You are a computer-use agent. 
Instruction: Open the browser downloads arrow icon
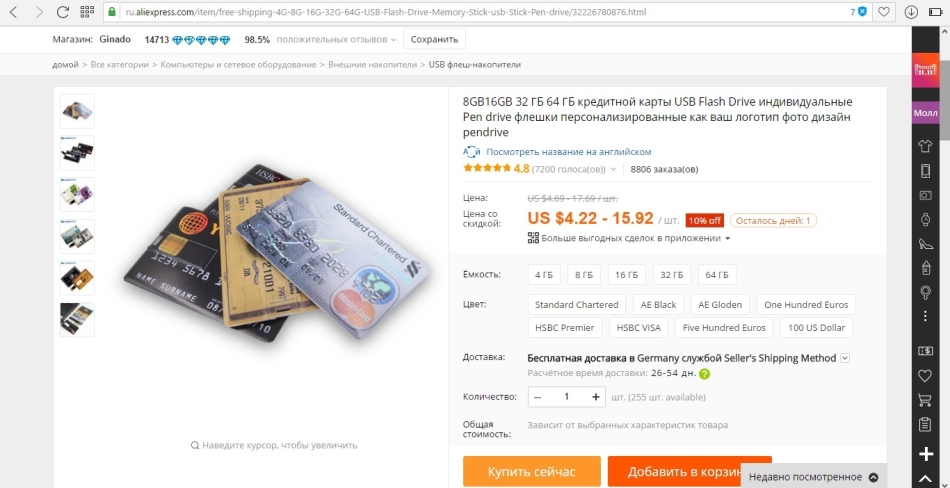[911, 12]
